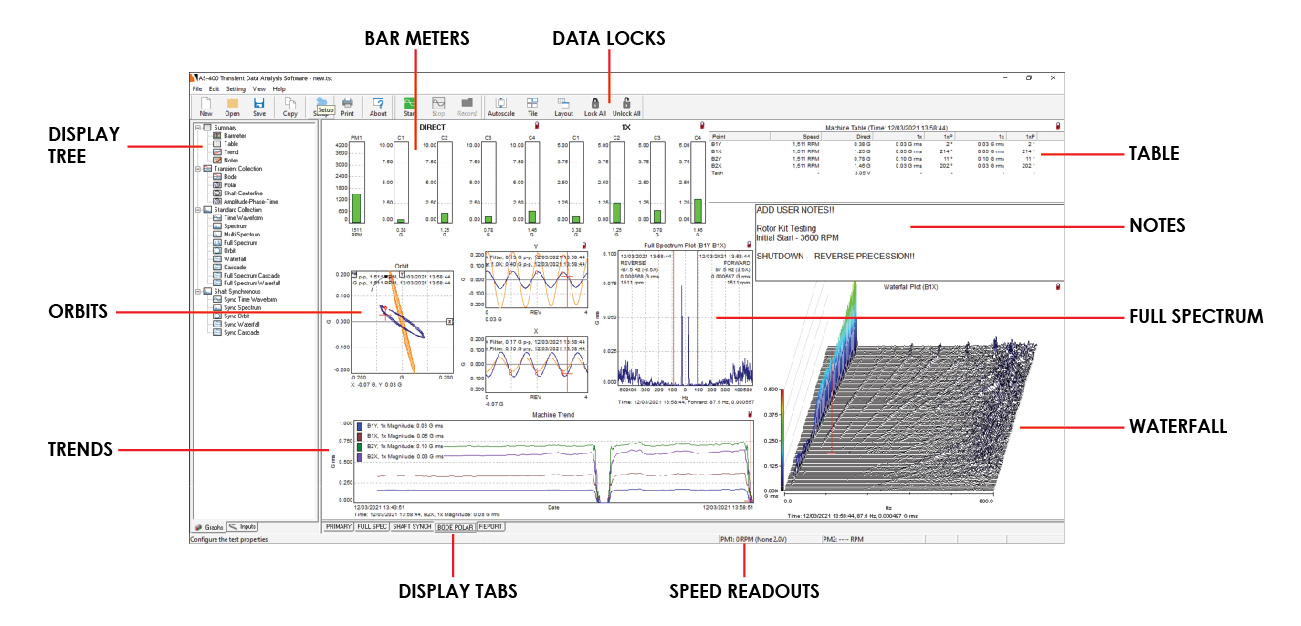Switch to the SHAFT SYNCH display tab
Image resolution: width=1301 pixels, height=626 pixels.
[411, 525]
